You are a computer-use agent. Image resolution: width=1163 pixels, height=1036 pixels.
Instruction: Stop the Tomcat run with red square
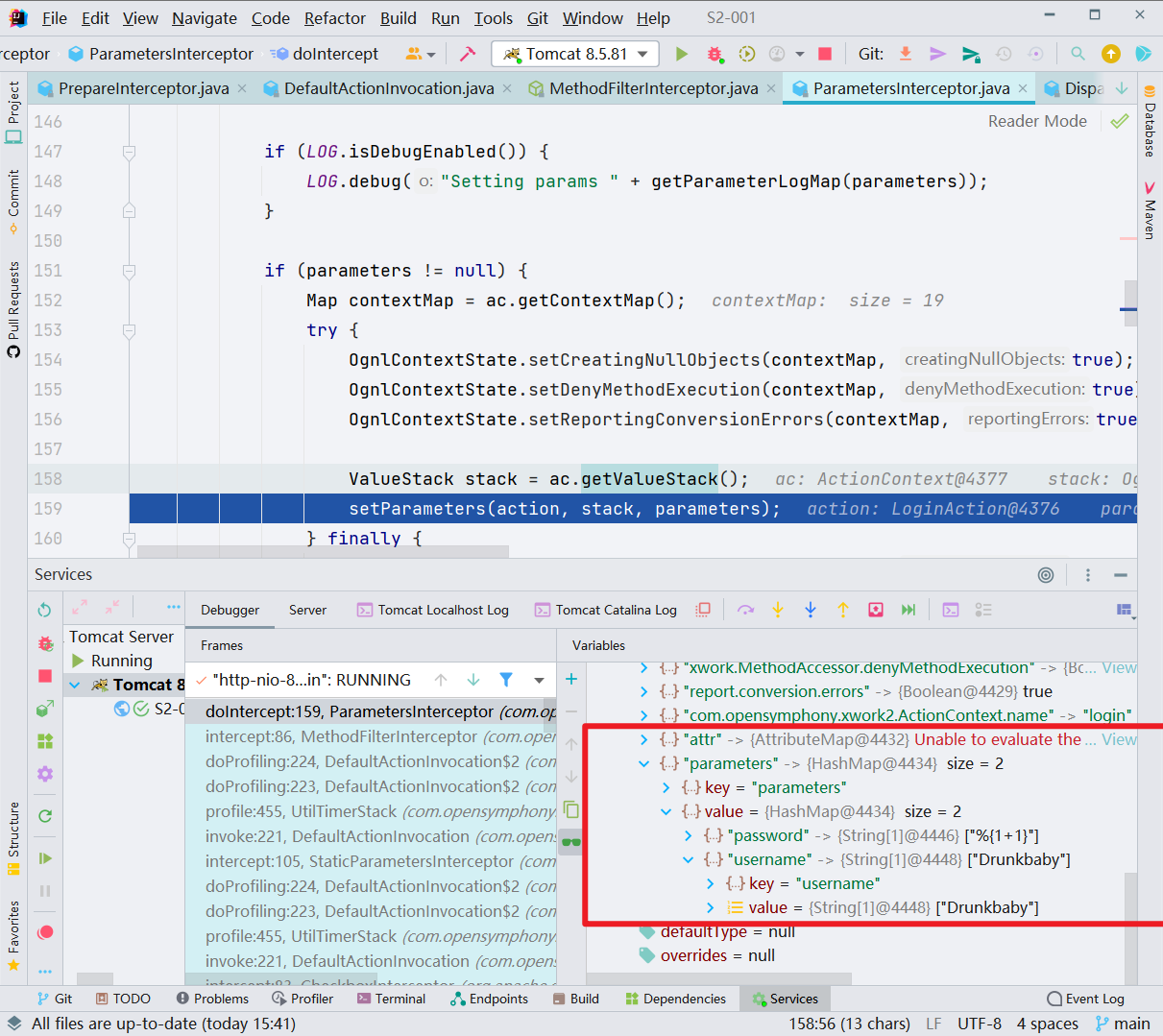coord(824,54)
